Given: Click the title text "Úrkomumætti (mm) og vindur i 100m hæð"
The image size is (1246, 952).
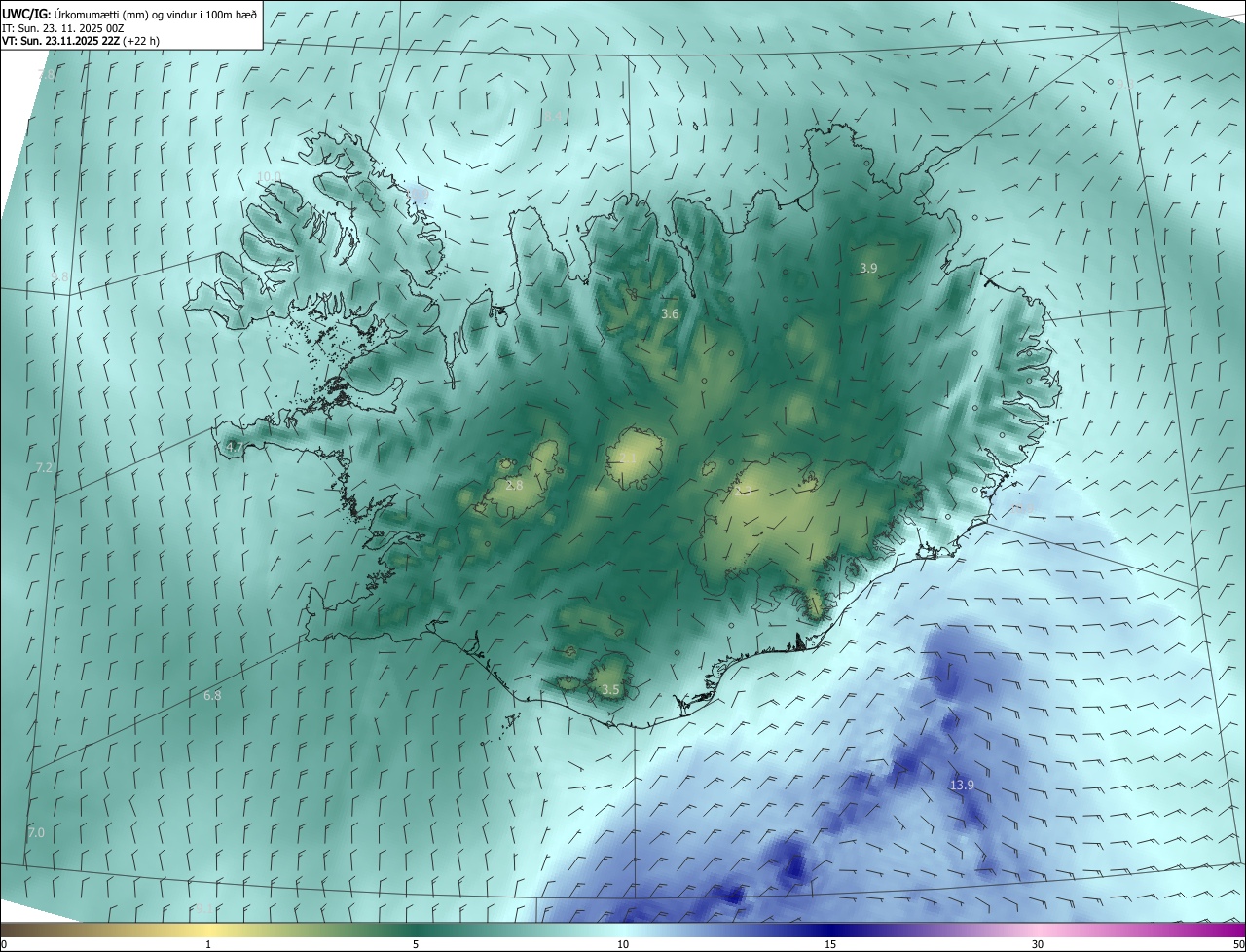Looking at the screenshot, I should click(x=155, y=14).
